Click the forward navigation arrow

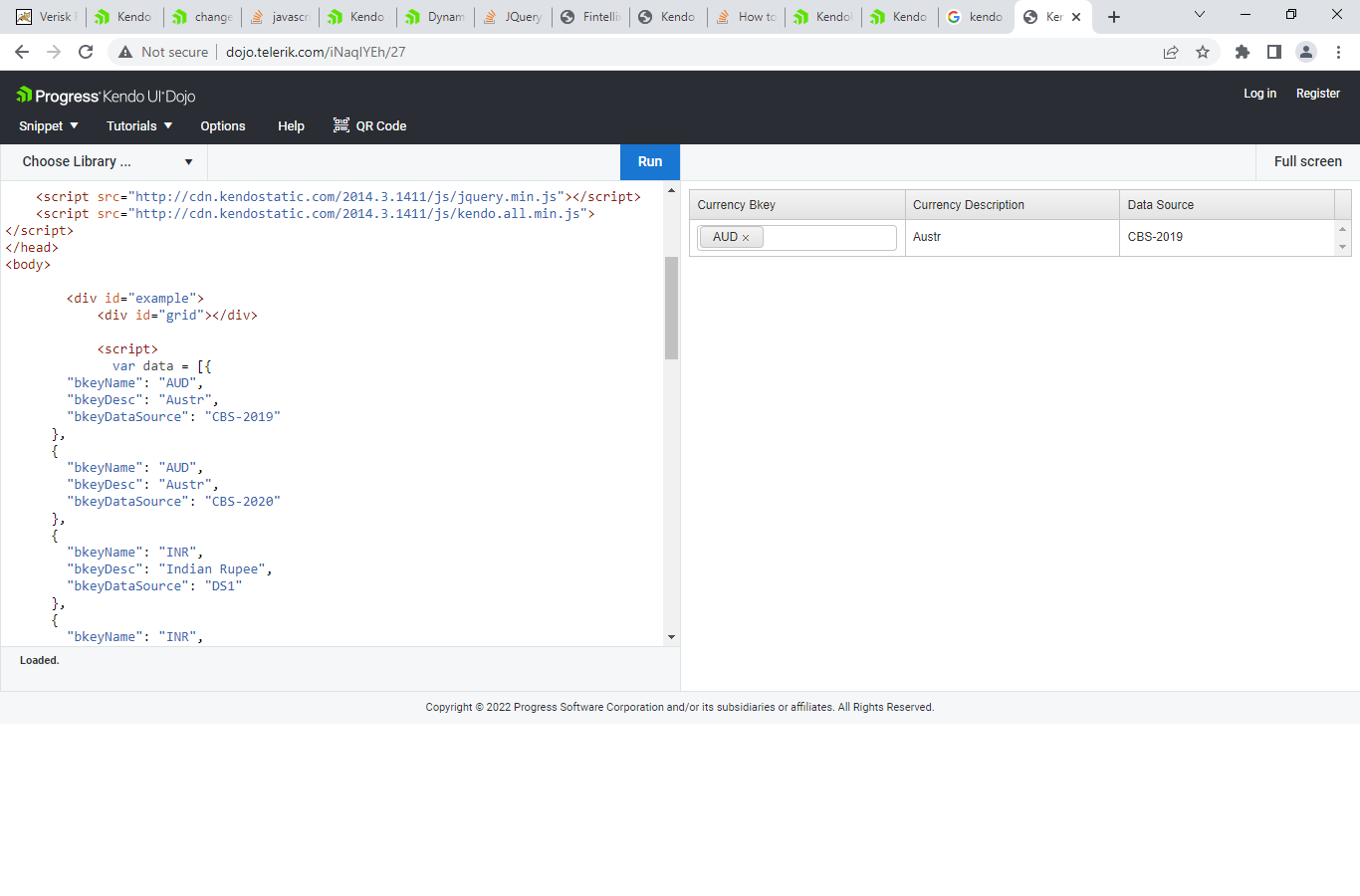point(54,52)
